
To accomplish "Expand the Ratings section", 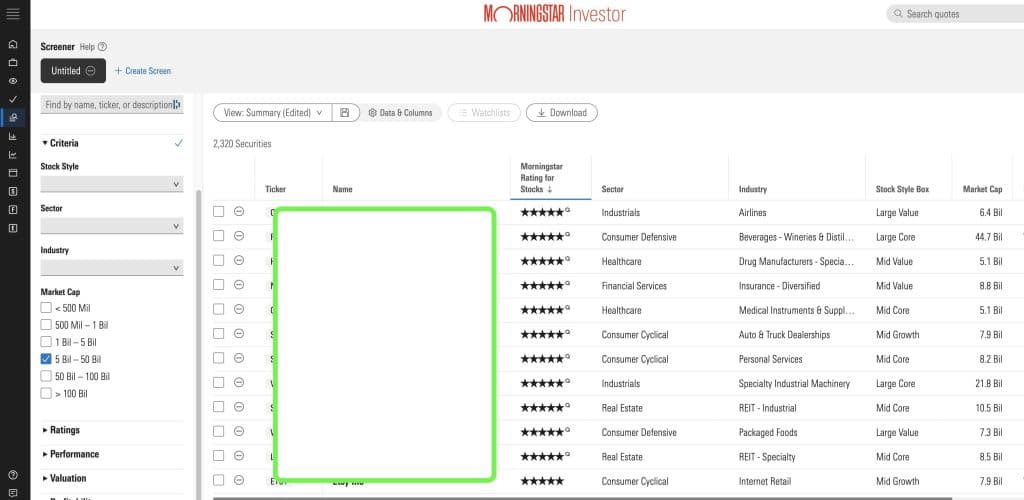I will (61, 430).
